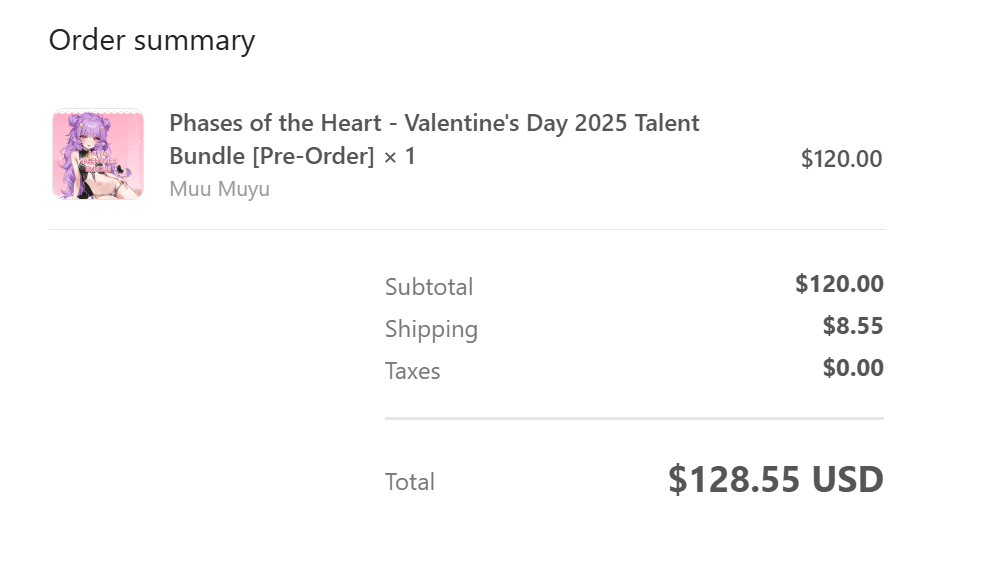Viewport: 992px width, 572px height.
Task: Click the Phases of the Heart product title
Action: pyautogui.click(x=434, y=139)
